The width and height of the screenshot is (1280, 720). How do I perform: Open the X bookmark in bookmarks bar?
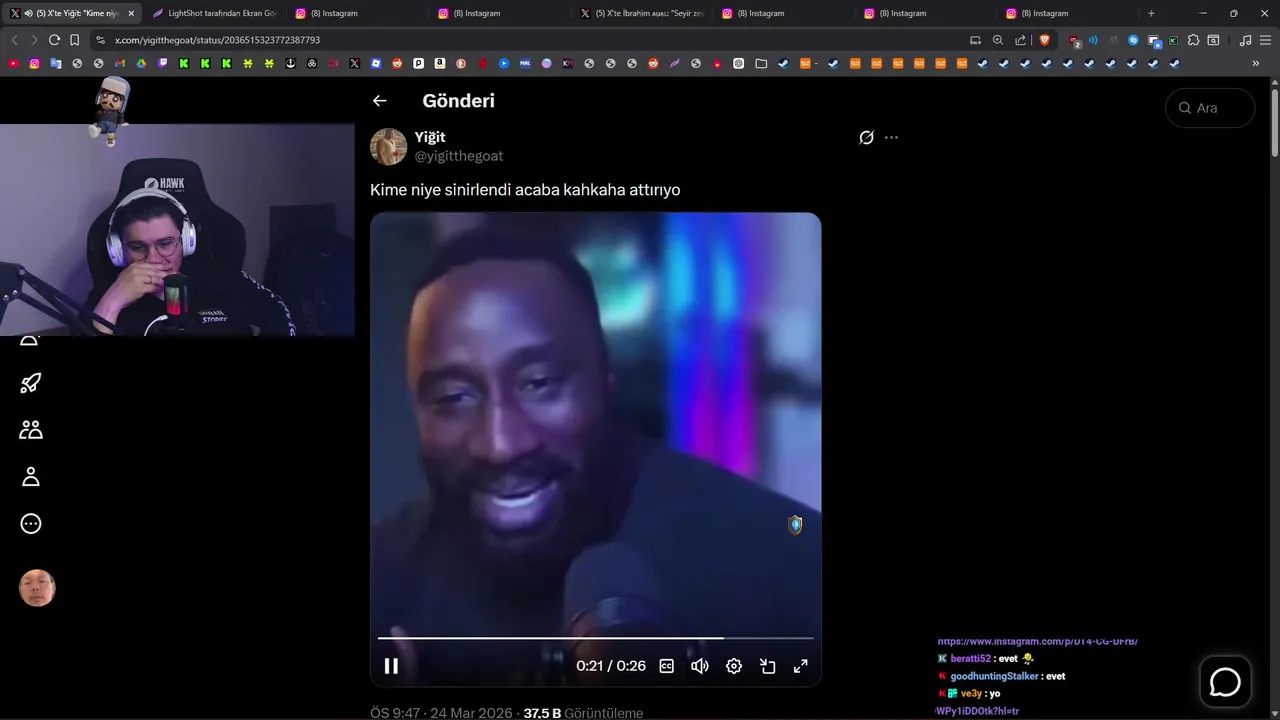(x=355, y=63)
